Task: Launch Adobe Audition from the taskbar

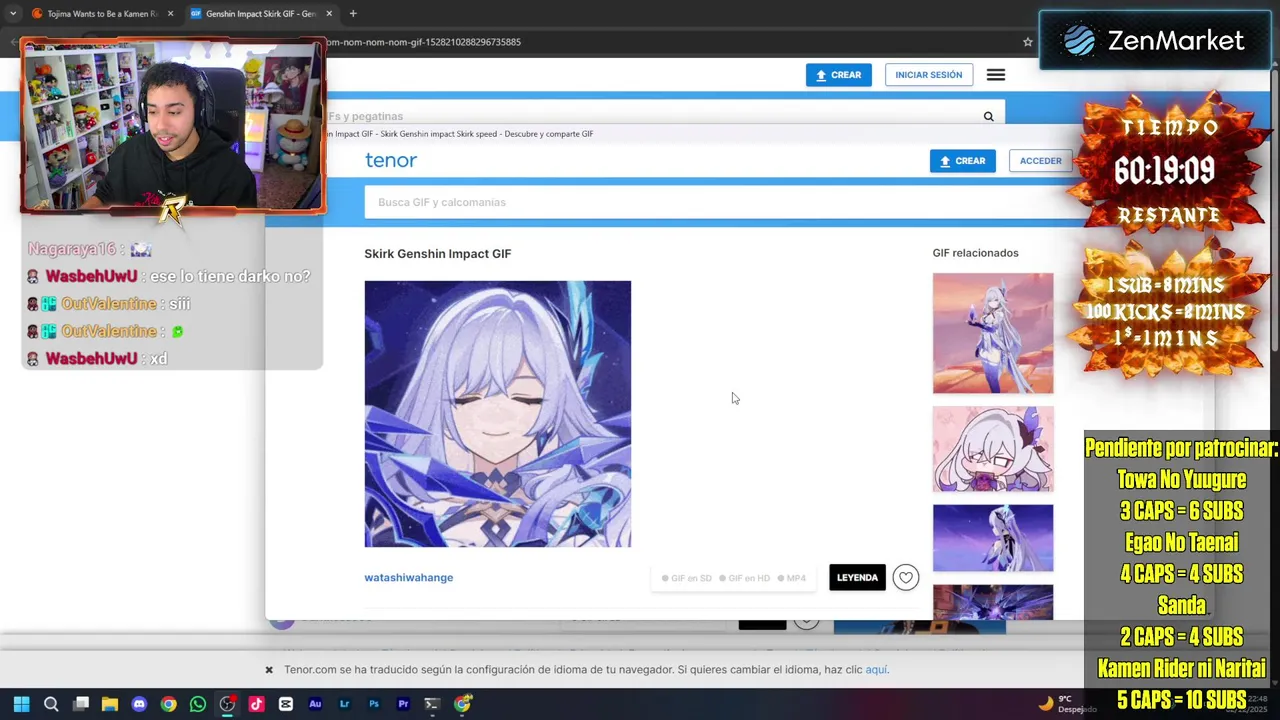Action: pyautogui.click(x=315, y=704)
